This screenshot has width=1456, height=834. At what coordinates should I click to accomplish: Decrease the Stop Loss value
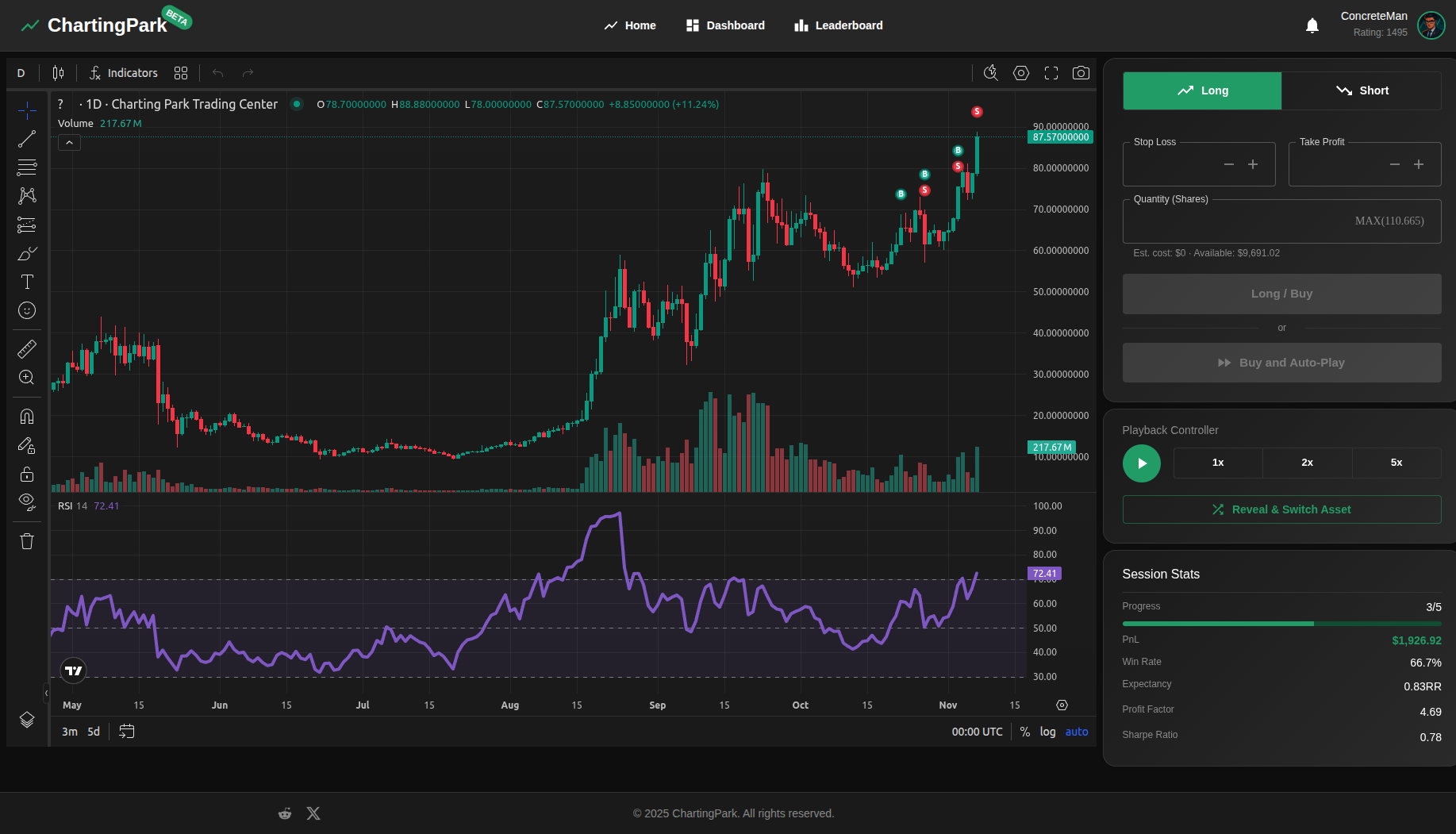[x=1229, y=164]
